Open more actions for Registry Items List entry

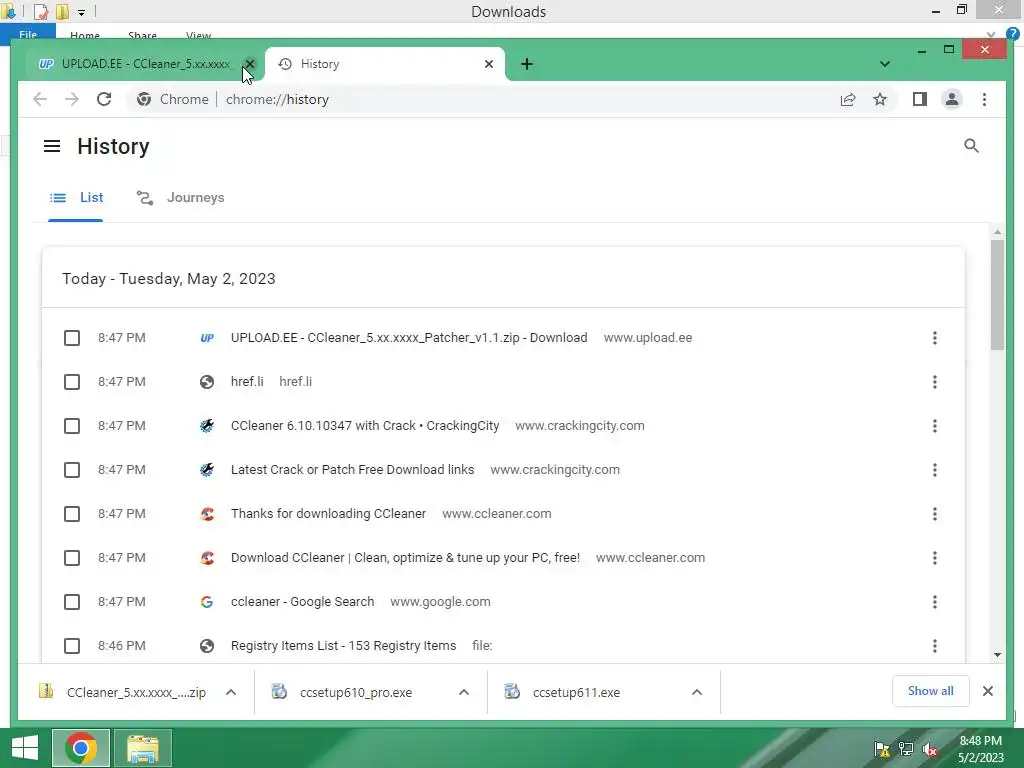[x=935, y=646]
